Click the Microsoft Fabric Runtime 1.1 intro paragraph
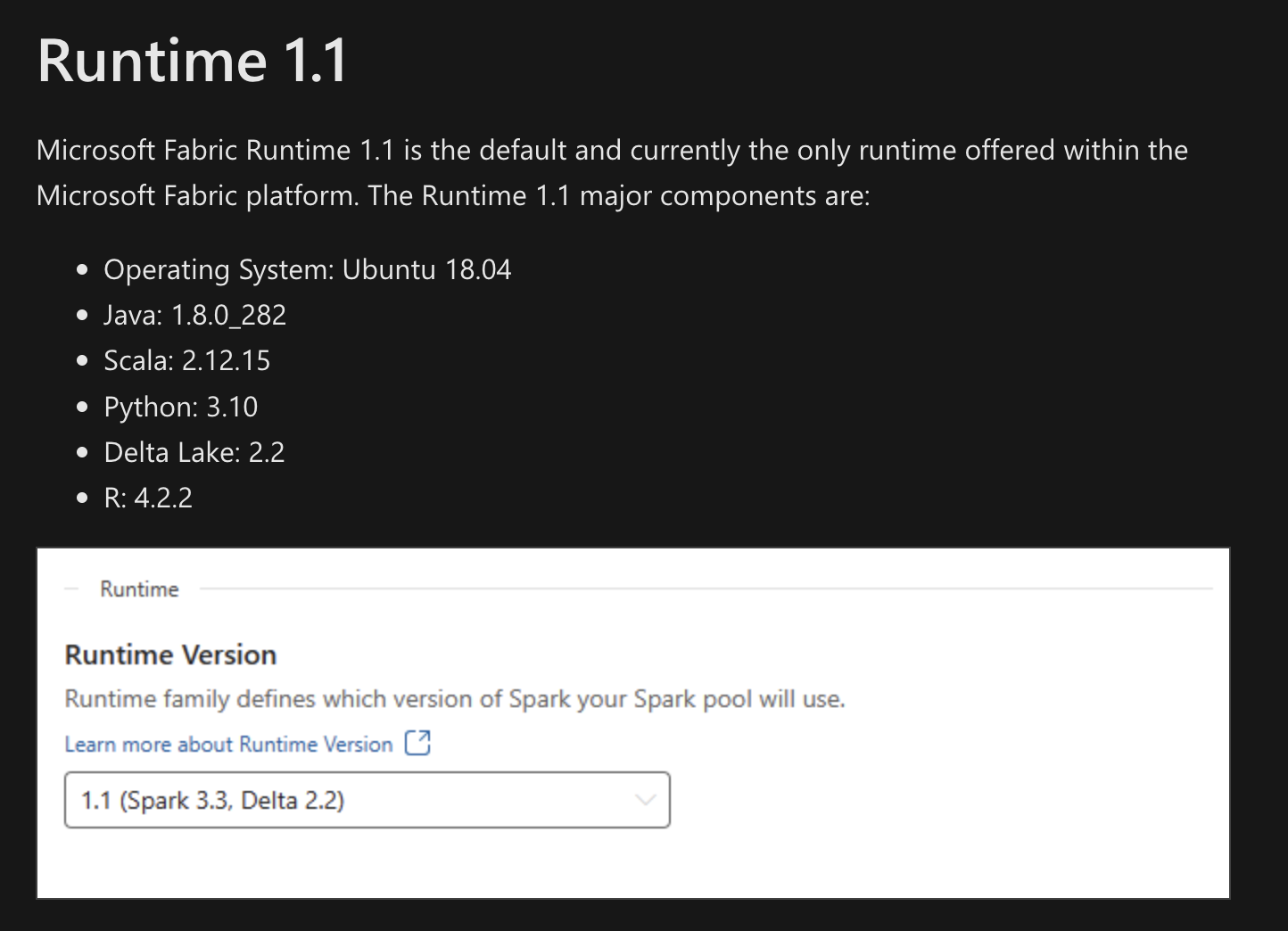This screenshot has height=931, width=1288. pyautogui.click(x=612, y=172)
